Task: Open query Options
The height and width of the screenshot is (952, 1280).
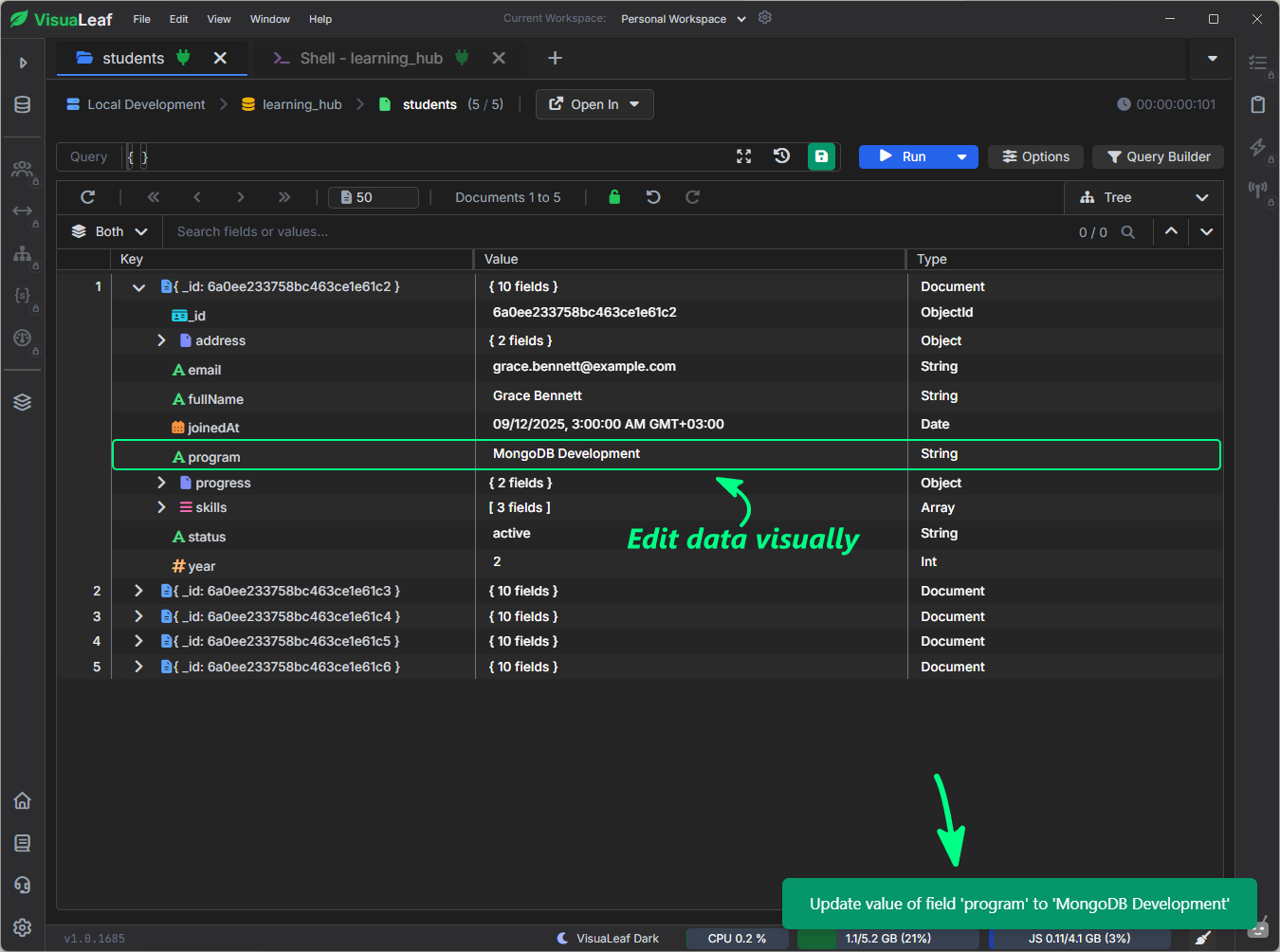Action: 1035,156
